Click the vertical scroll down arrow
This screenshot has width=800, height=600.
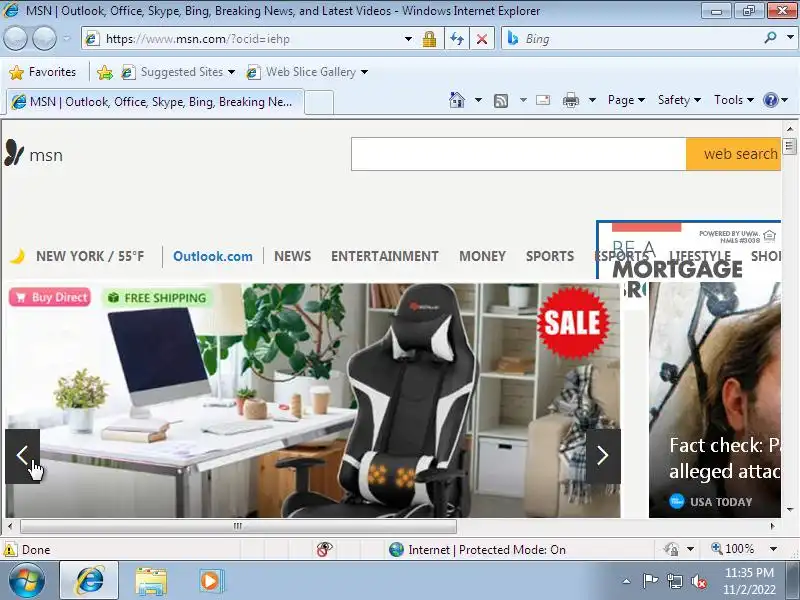click(790, 510)
